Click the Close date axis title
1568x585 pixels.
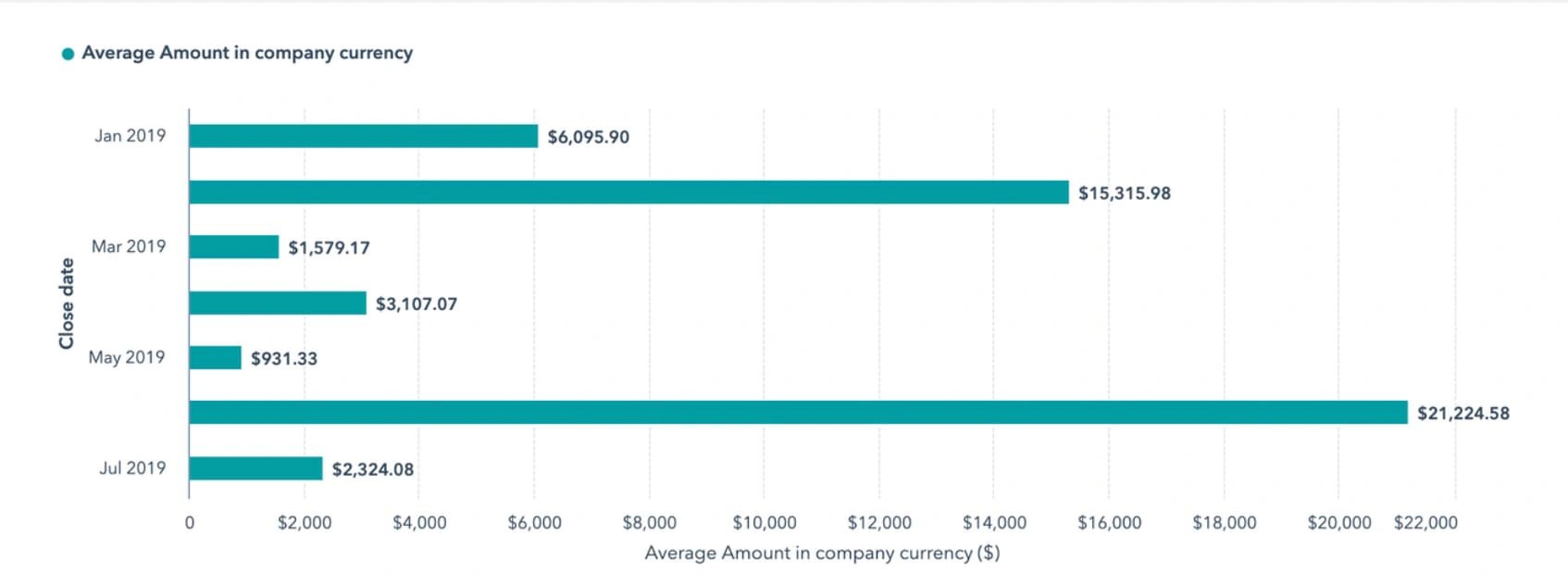[x=67, y=304]
